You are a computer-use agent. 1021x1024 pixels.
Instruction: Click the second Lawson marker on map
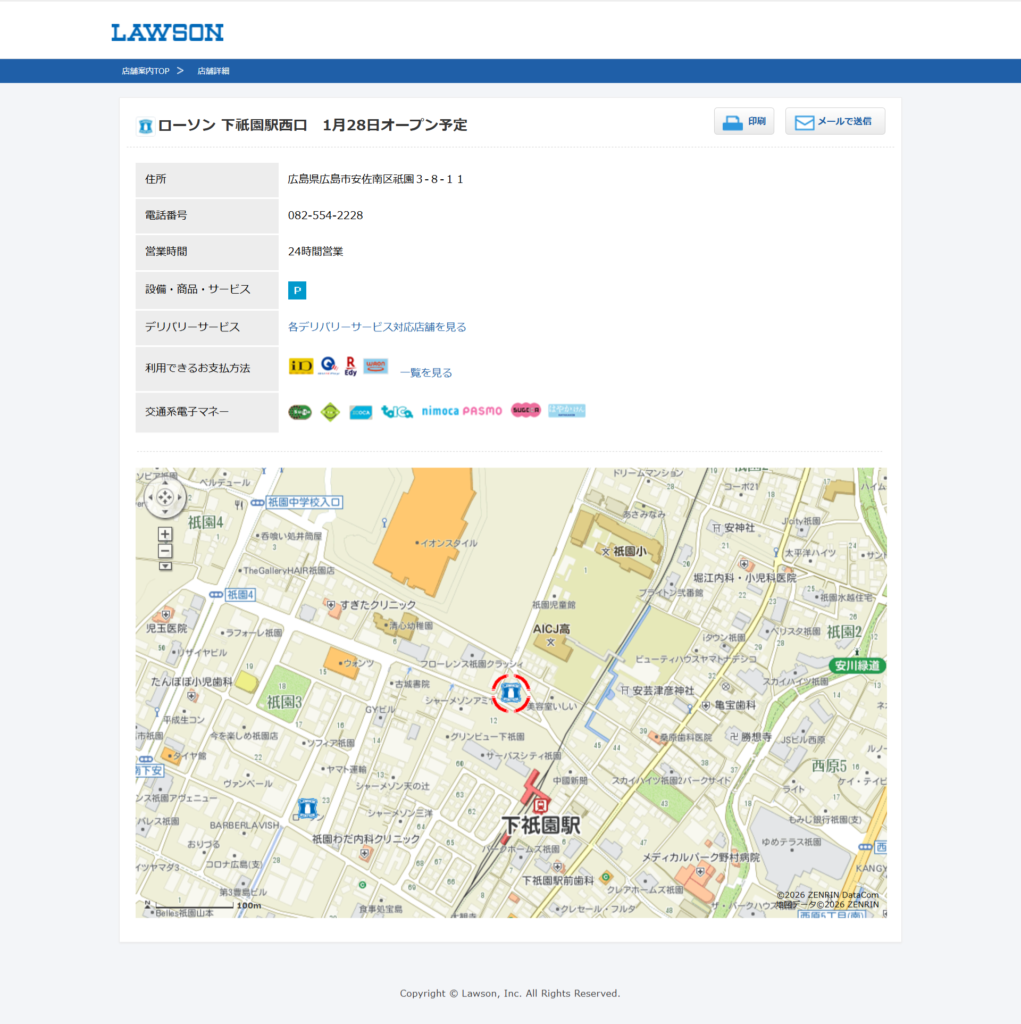(x=307, y=807)
